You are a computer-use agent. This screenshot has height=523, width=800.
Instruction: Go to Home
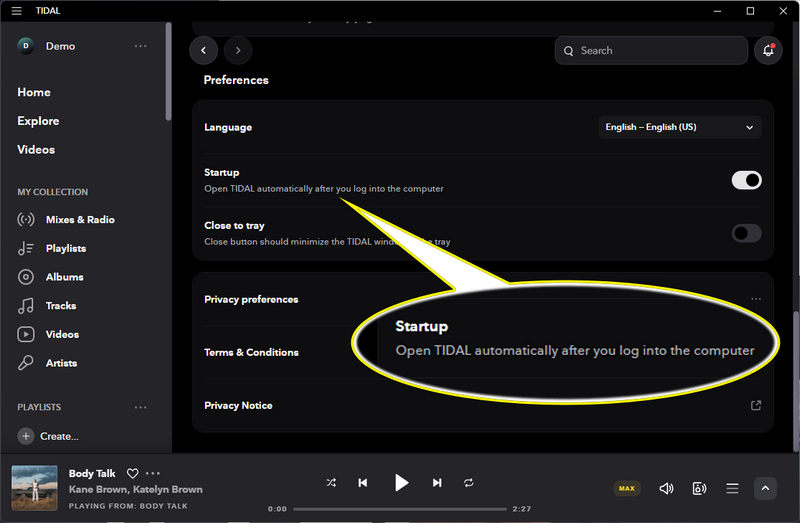(x=34, y=92)
